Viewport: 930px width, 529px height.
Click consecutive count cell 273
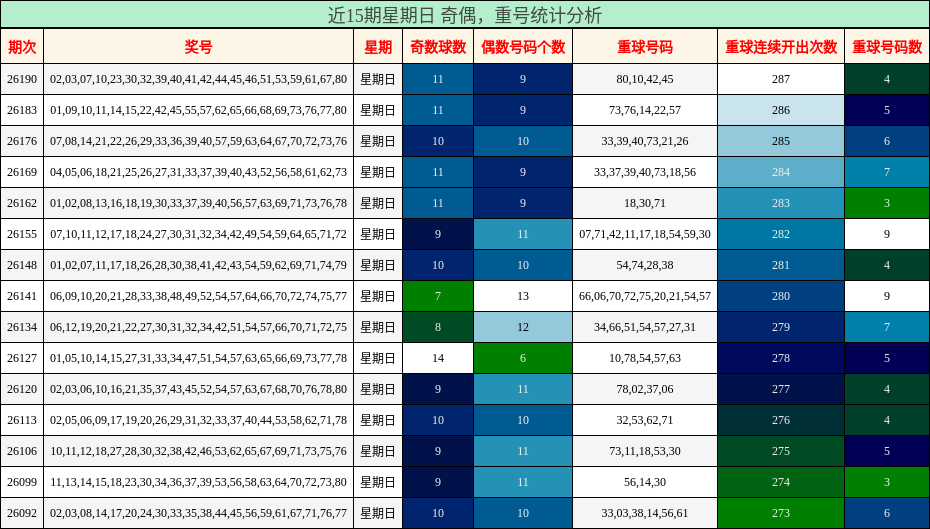781,513
